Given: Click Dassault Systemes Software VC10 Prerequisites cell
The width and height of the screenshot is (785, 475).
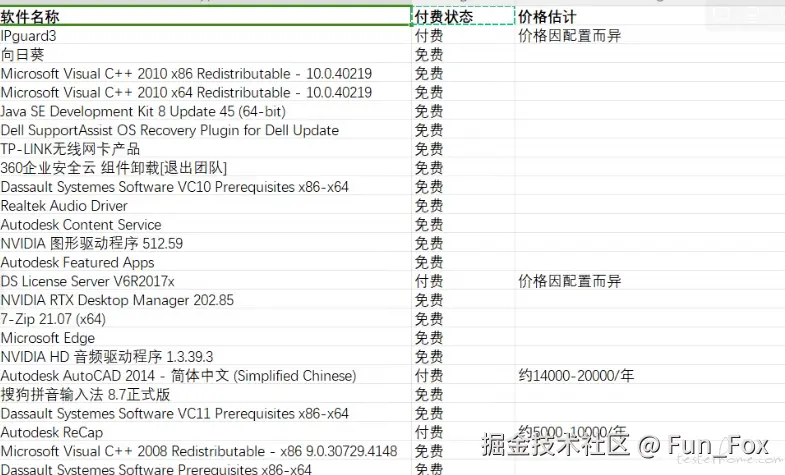Looking at the screenshot, I should pos(205,187).
